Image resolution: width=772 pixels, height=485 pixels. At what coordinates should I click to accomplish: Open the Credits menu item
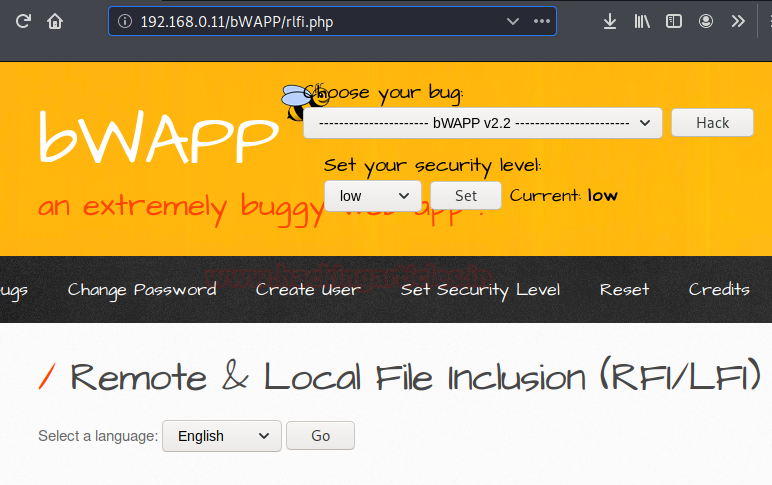719,289
